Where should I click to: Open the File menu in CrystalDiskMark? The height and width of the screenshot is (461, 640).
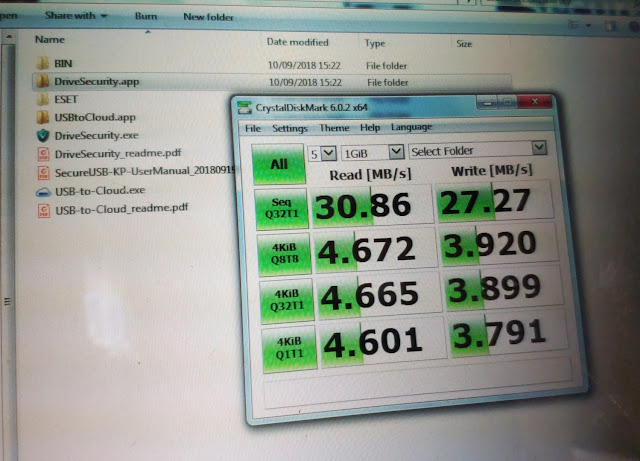[x=253, y=129]
